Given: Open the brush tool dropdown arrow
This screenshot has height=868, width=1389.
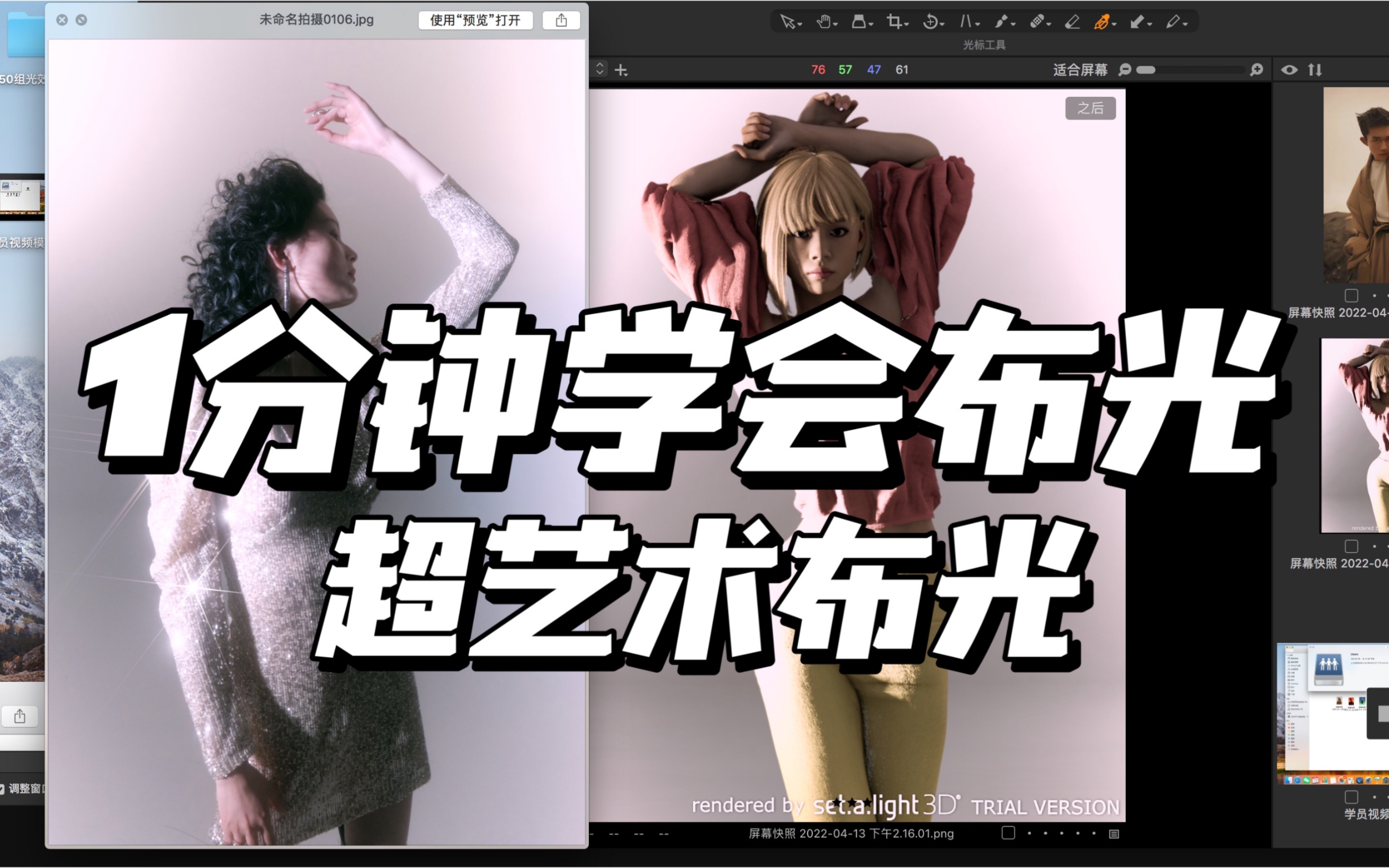Looking at the screenshot, I should coord(1012,24).
